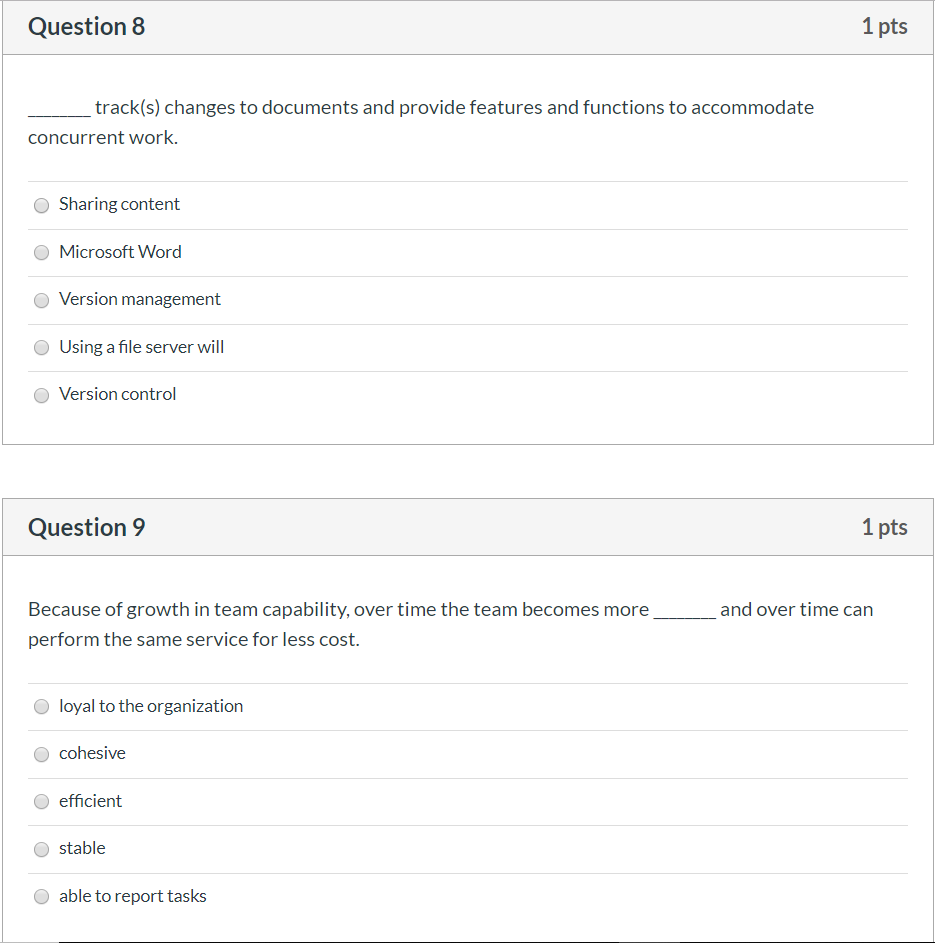Select the 'Using a file server will' option

41,347
